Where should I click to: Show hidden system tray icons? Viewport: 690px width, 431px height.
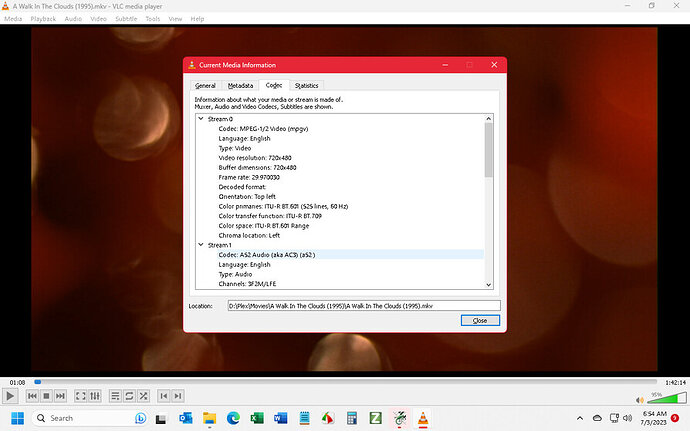coord(580,418)
